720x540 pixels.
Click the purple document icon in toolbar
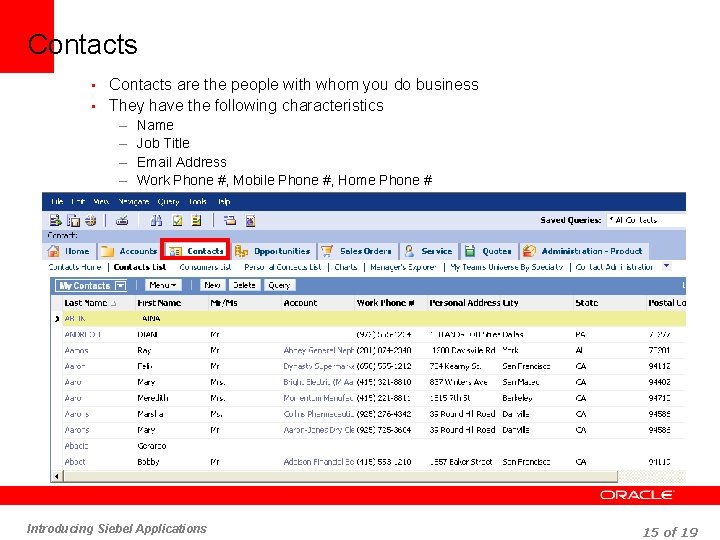pos(250,221)
